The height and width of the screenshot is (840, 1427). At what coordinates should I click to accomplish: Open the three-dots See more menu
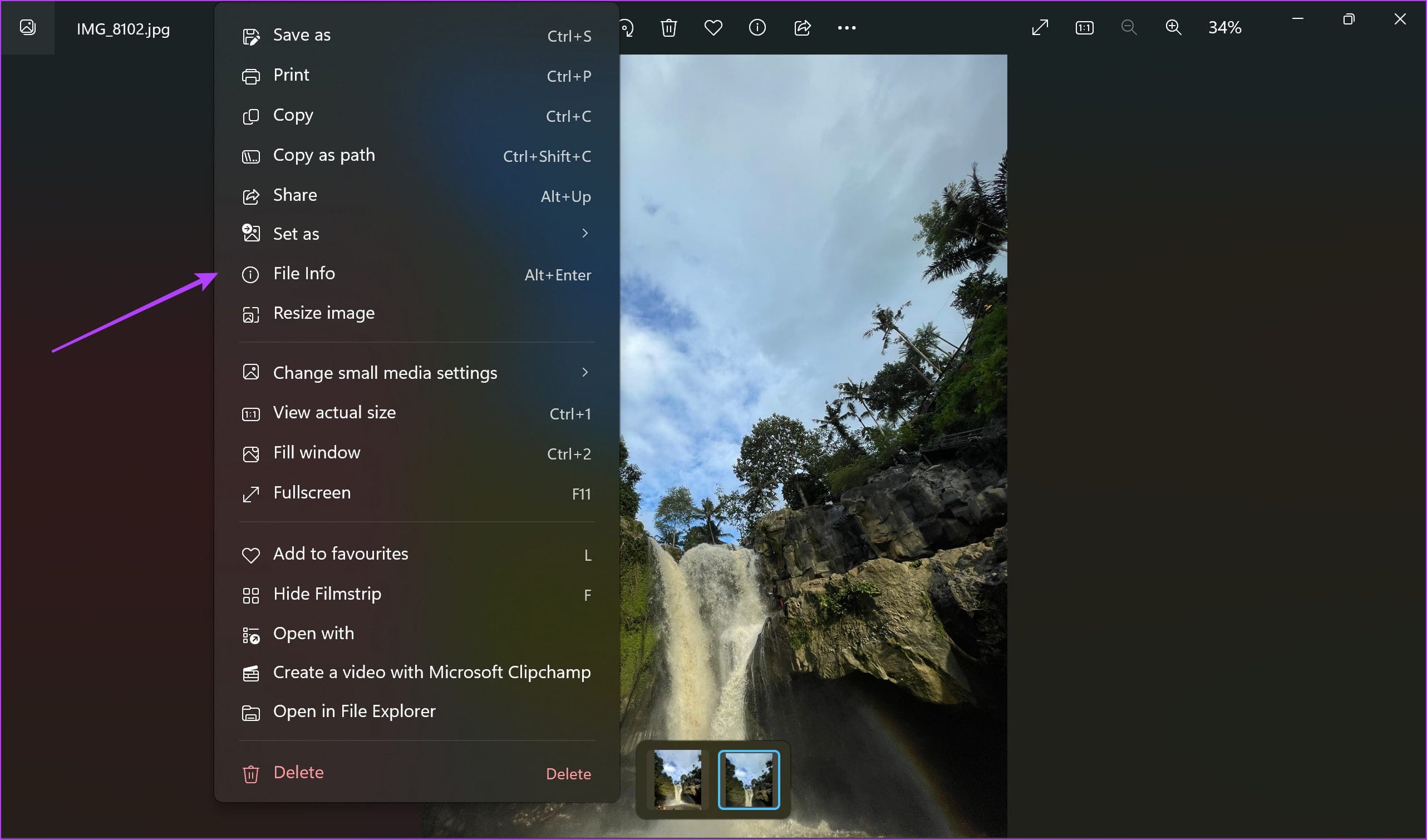tap(847, 28)
